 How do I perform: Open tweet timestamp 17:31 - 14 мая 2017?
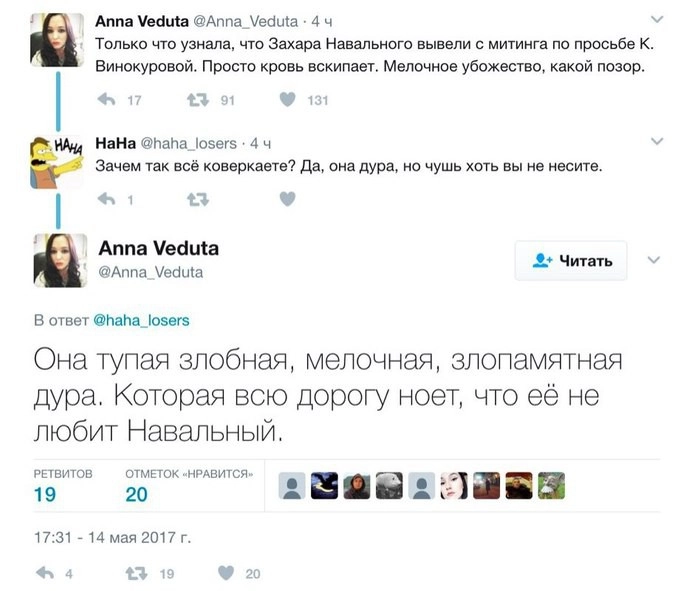click(x=112, y=537)
